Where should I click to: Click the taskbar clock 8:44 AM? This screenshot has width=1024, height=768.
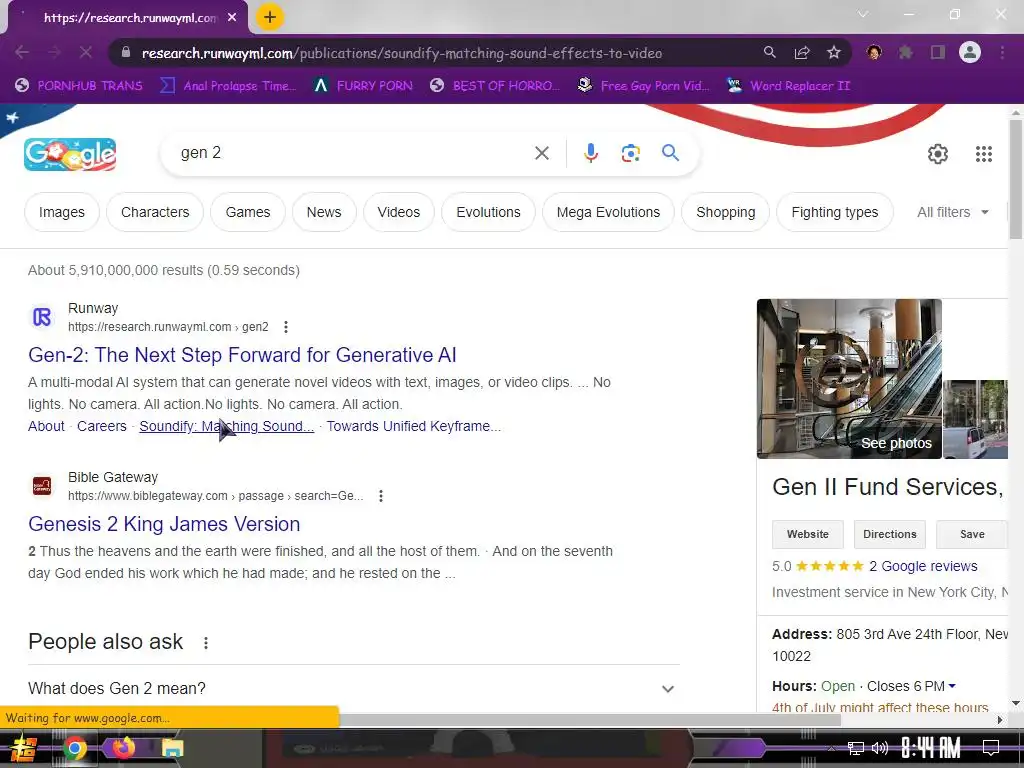click(931, 748)
